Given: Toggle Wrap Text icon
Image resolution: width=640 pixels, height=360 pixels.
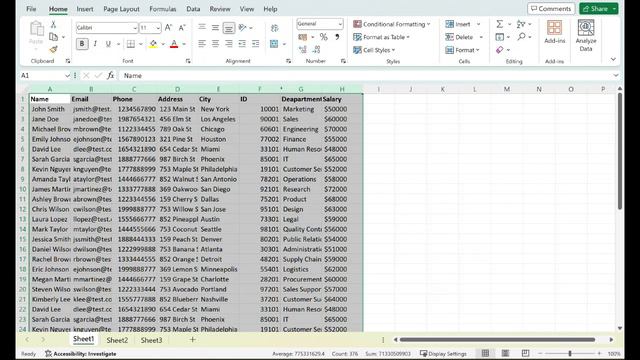Looking at the screenshot, I should pos(275,28).
